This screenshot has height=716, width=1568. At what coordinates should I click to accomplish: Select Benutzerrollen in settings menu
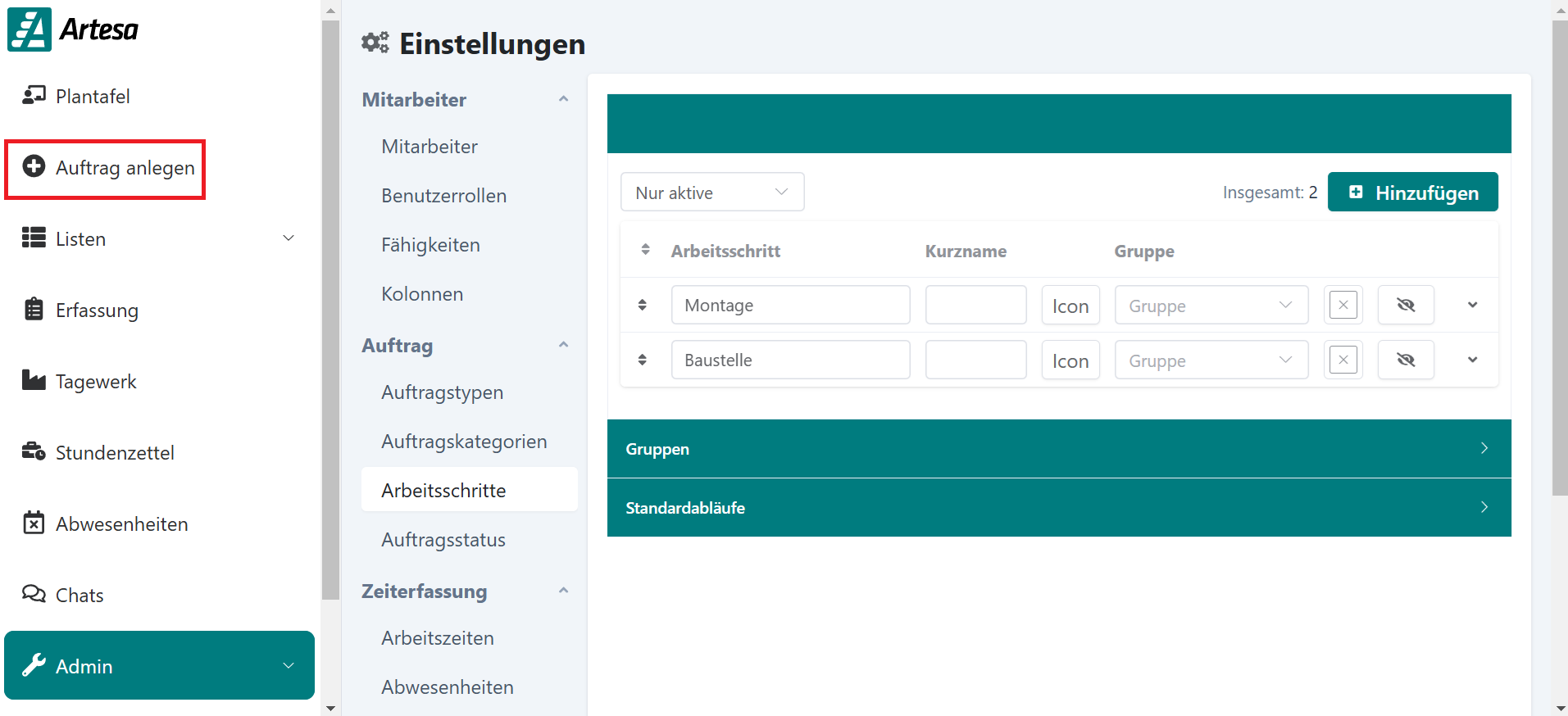[x=443, y=196]
